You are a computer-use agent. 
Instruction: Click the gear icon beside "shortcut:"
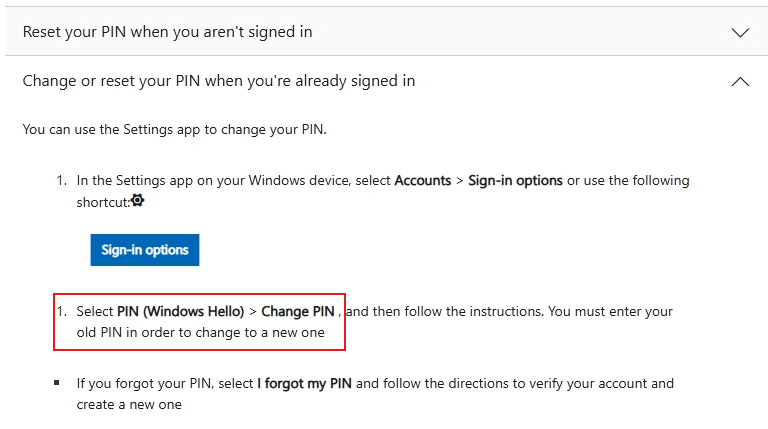tap(138, 200)
